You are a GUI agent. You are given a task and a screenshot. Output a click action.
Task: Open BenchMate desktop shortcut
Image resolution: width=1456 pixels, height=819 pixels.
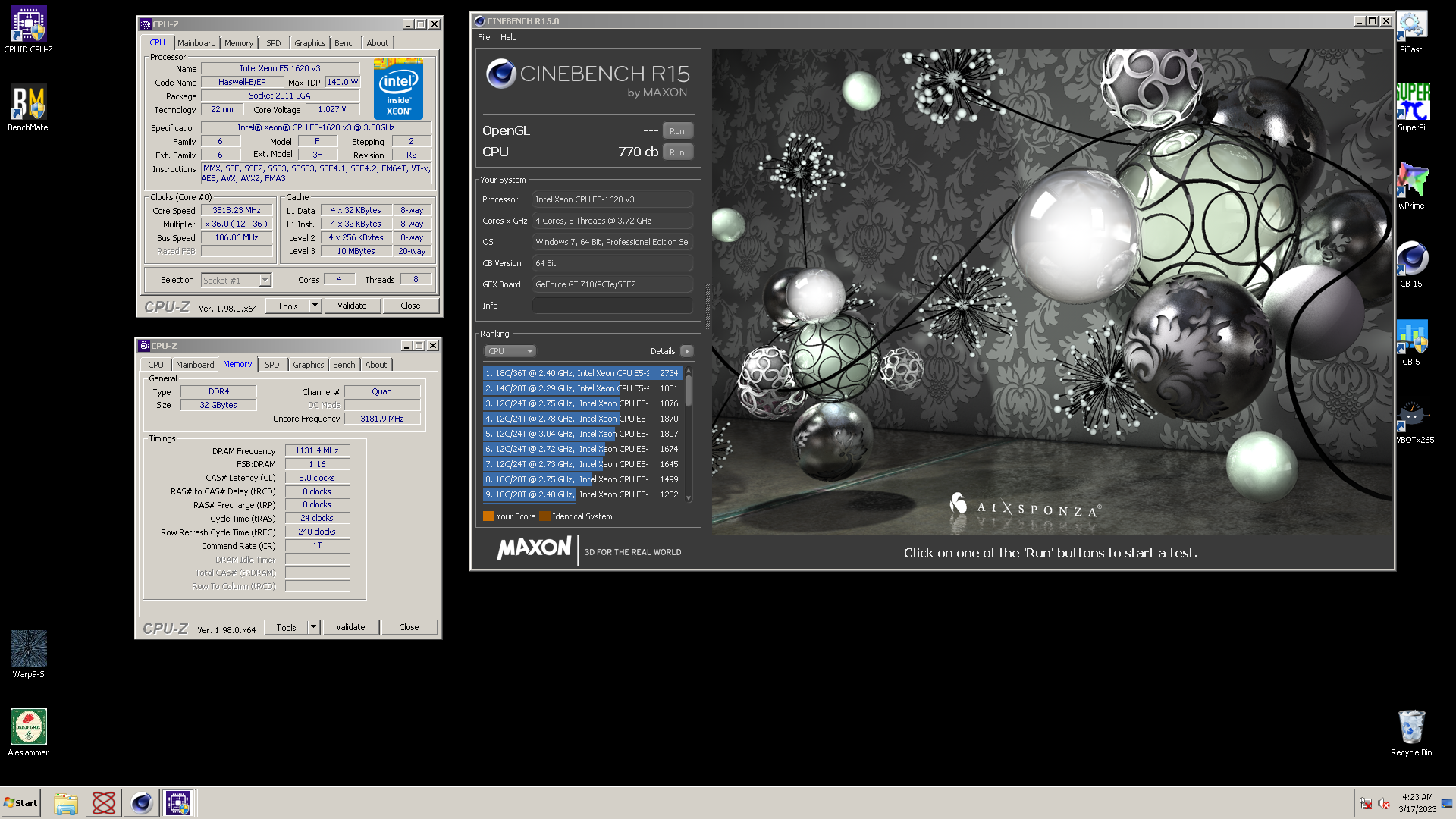coord(28,108)
